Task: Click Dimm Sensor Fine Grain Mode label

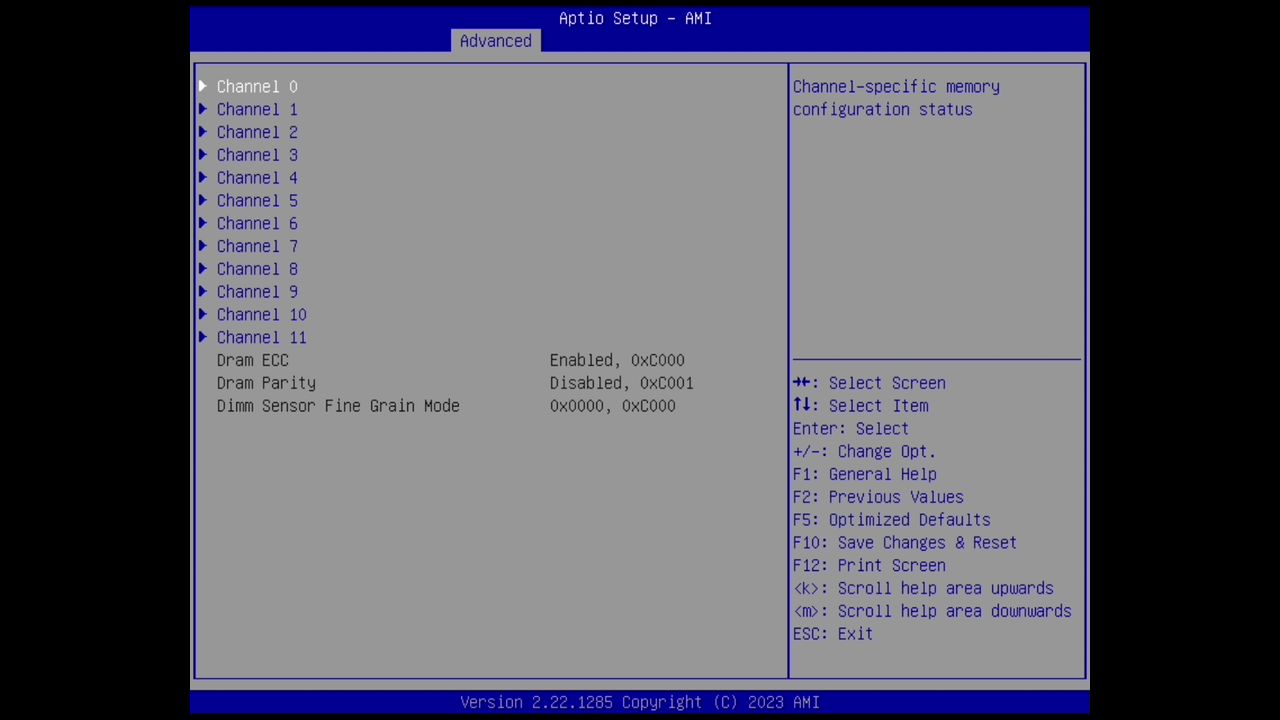Action: (338, 406)
